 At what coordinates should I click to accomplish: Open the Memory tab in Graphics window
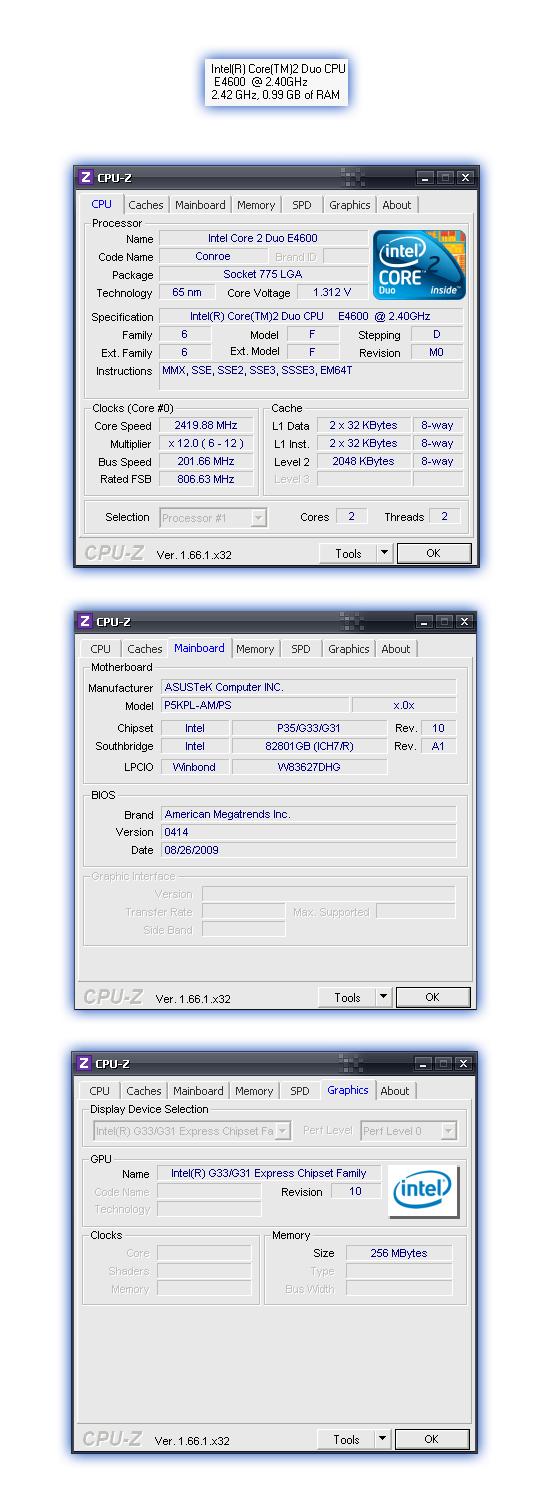pyautogui.click(x=254, y=1091)
